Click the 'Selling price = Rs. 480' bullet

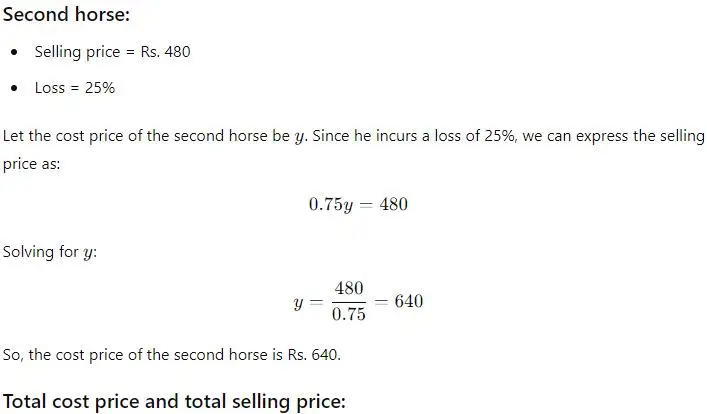tap(112, 52)
